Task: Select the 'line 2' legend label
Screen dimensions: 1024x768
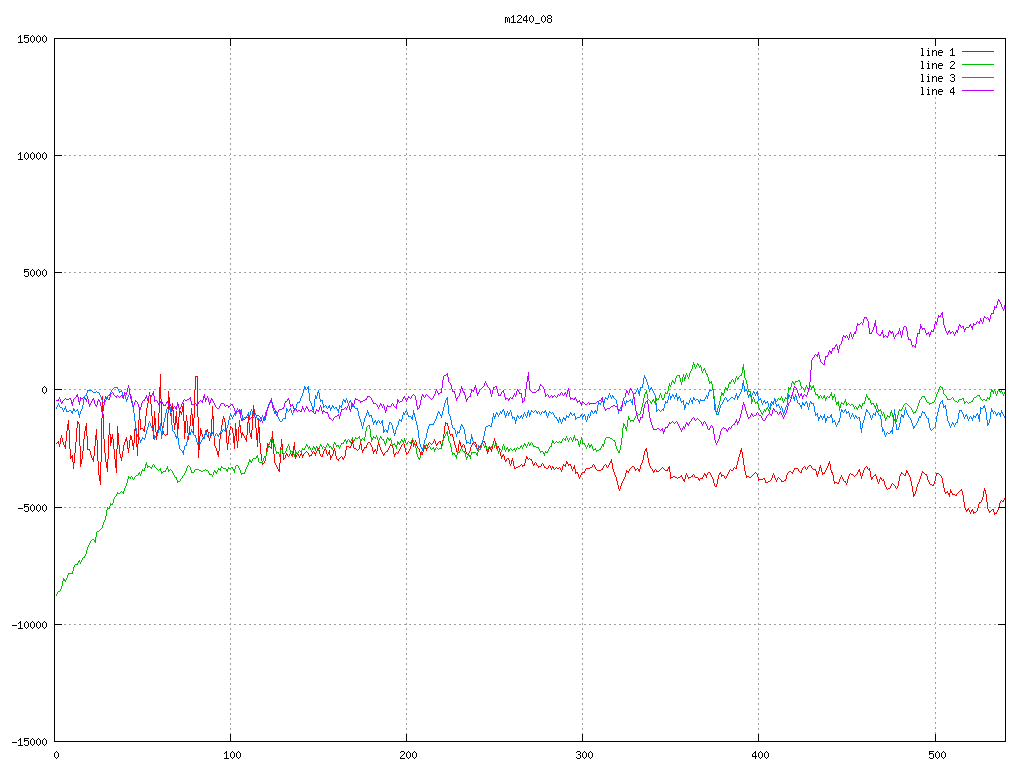Action: tap(937, 65)
